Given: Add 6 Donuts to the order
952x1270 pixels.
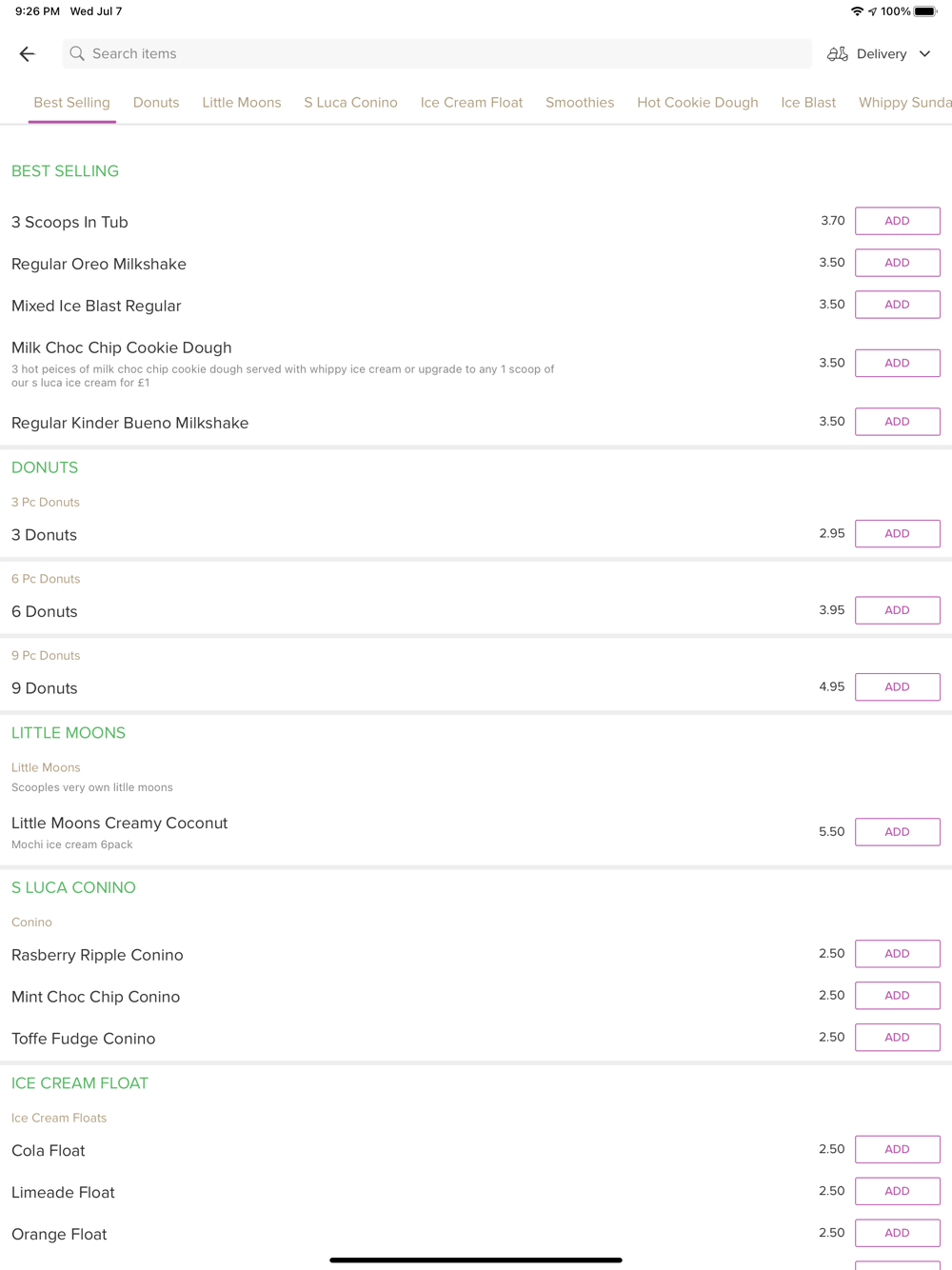Looking at the screenshot, I should point(897,610).
